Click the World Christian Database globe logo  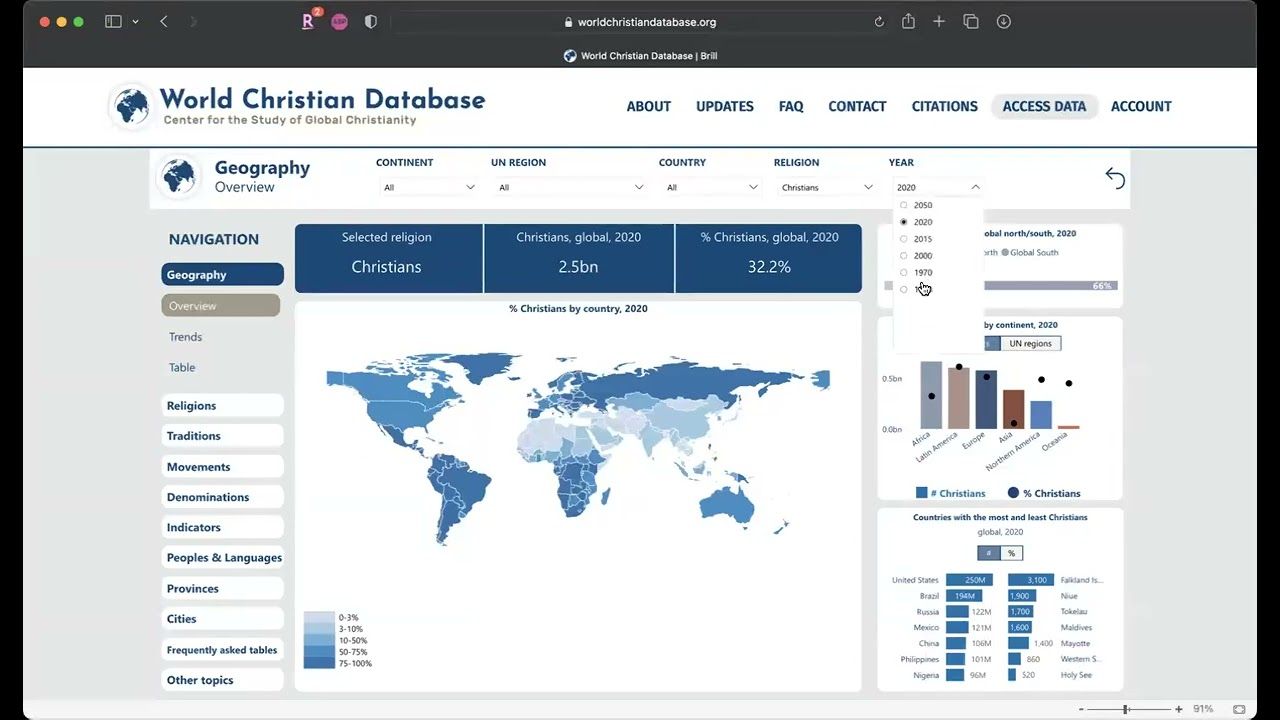coord(132,106)
